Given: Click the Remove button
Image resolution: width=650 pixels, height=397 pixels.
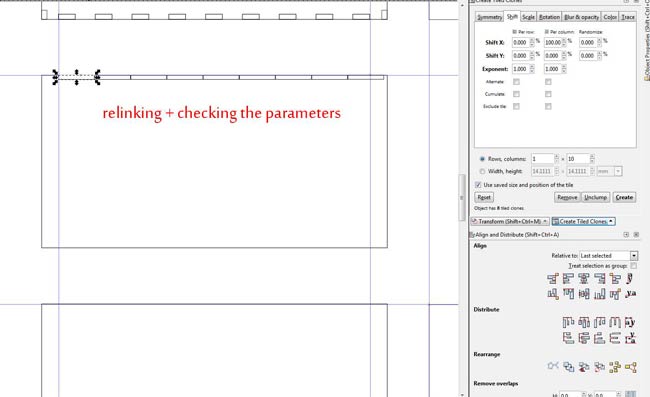Looking at the screenshot, I should (567, 197).
